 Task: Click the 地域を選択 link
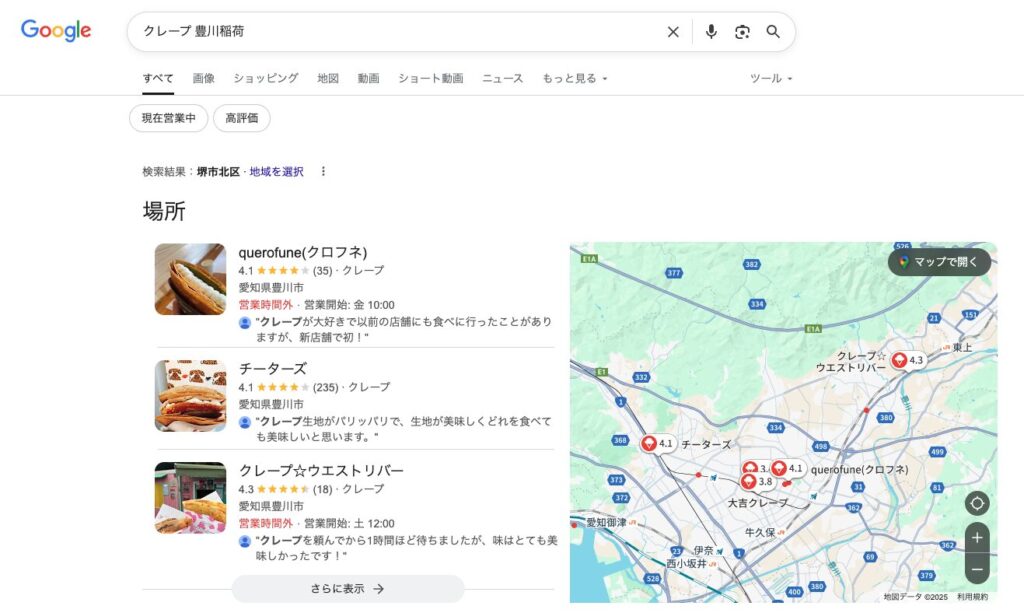tap(276, 172)
